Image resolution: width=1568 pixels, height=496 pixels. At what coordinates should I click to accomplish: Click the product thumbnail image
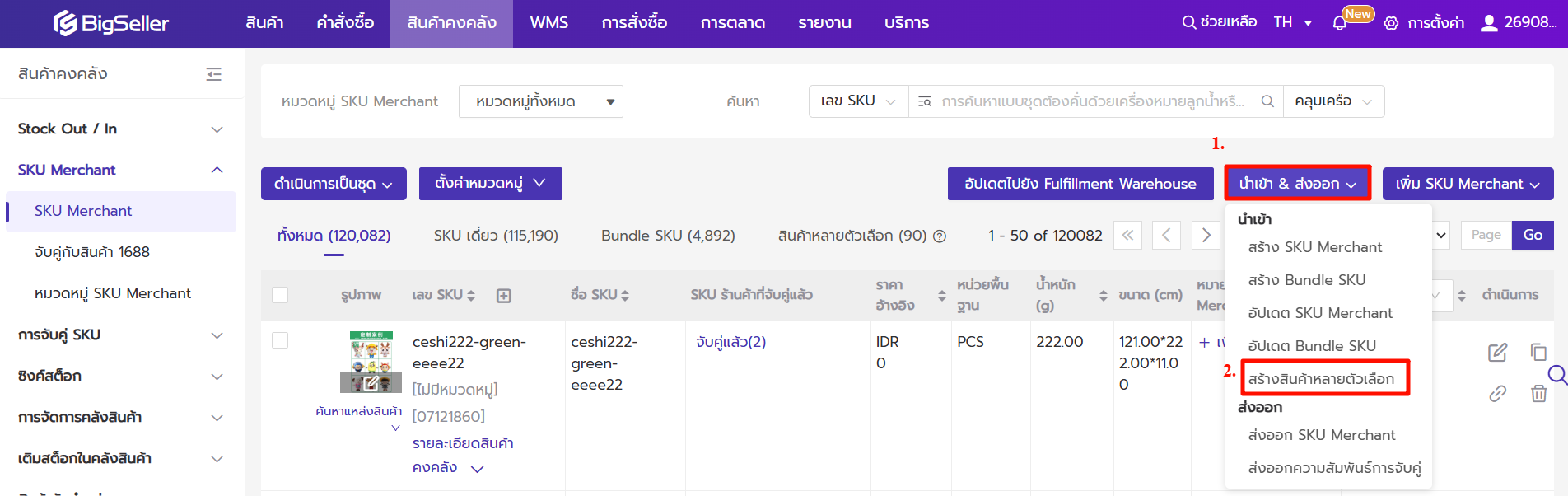pyautogui.click(x=371, y=361)
